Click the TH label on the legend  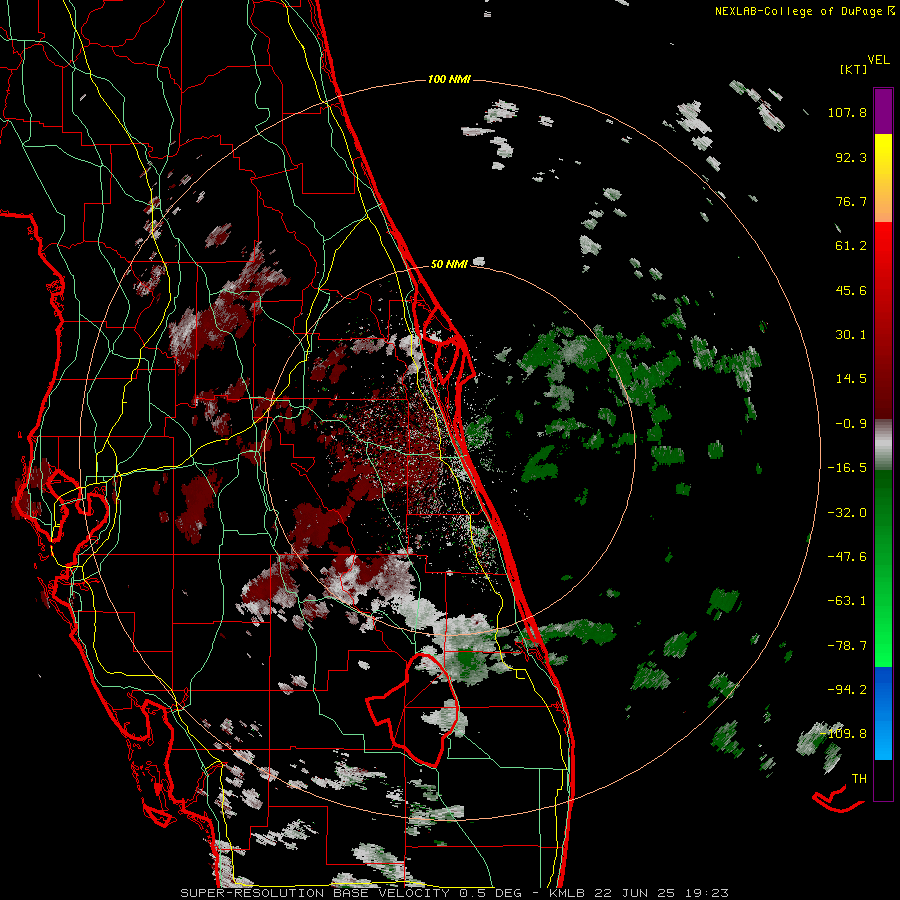859,778
